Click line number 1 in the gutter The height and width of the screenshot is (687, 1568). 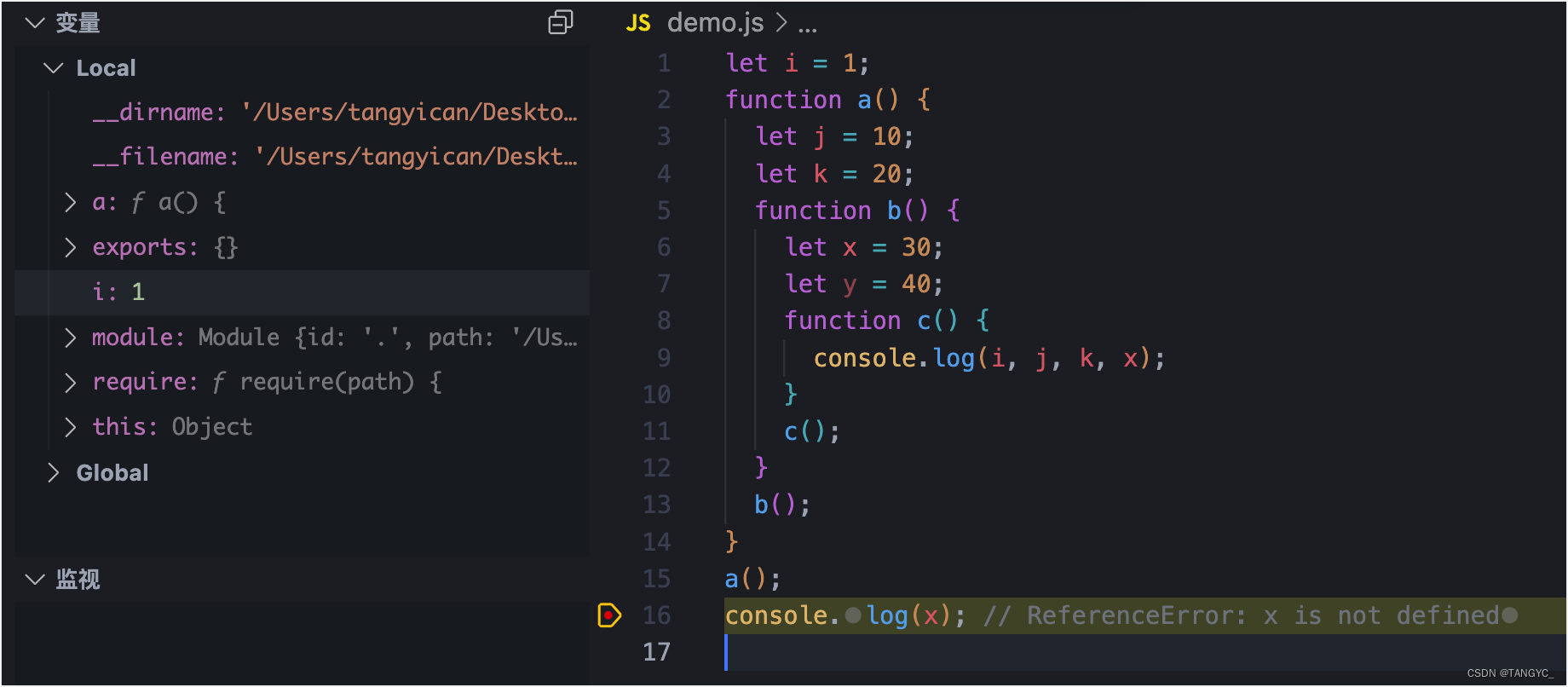664,63
